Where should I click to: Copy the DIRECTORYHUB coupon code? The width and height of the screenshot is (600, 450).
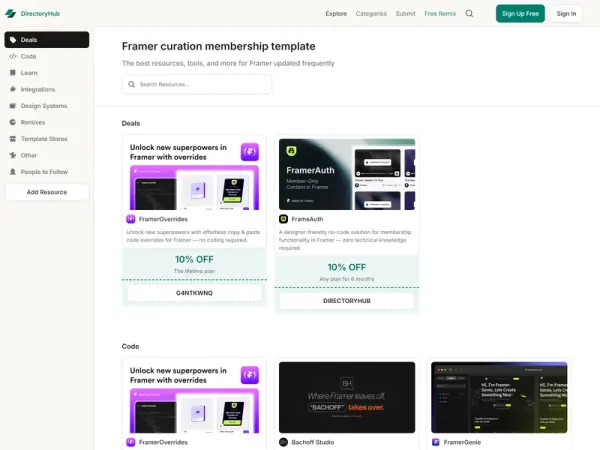347,301
